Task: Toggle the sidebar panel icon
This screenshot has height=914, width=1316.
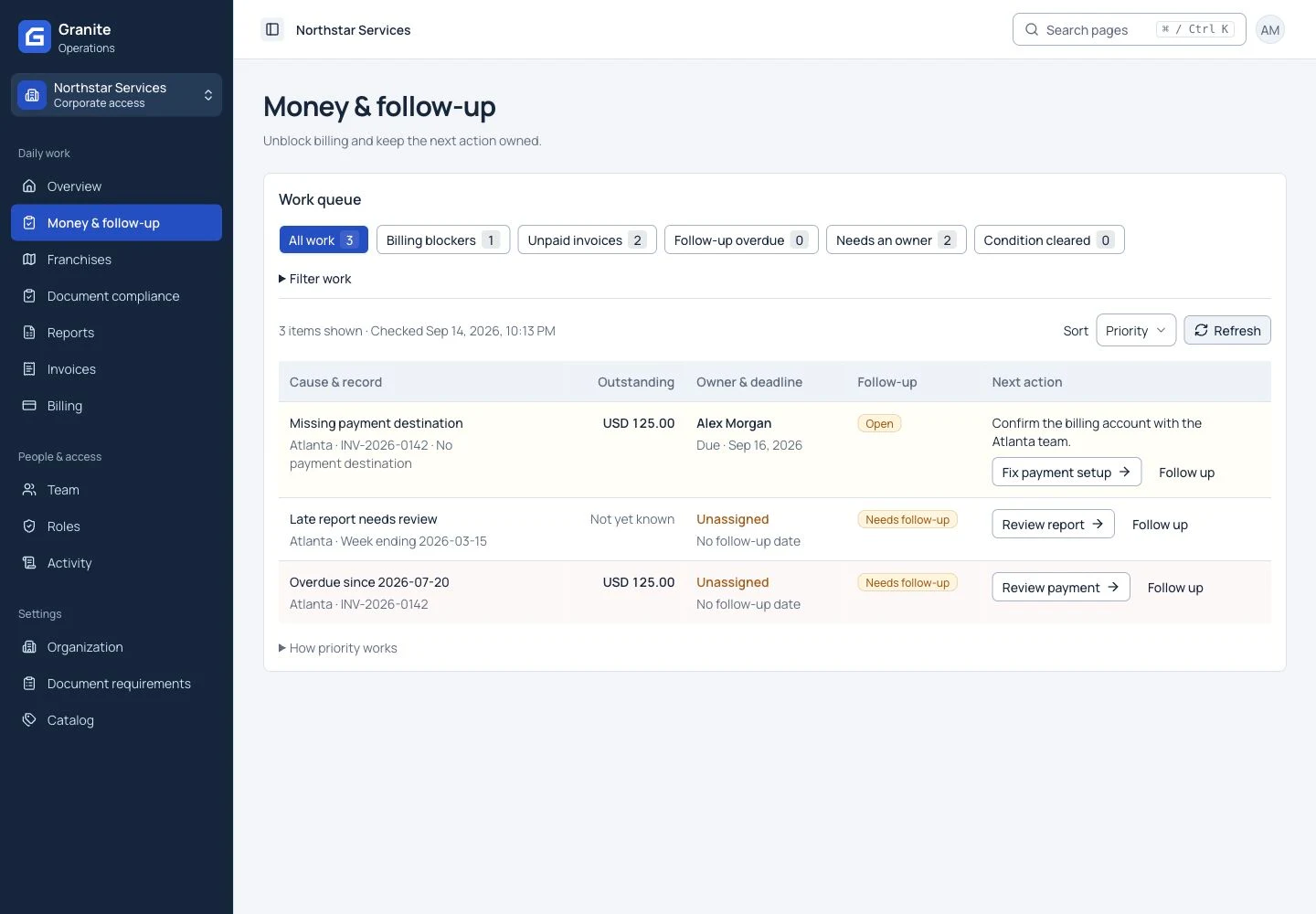Action: pos(272,29)
